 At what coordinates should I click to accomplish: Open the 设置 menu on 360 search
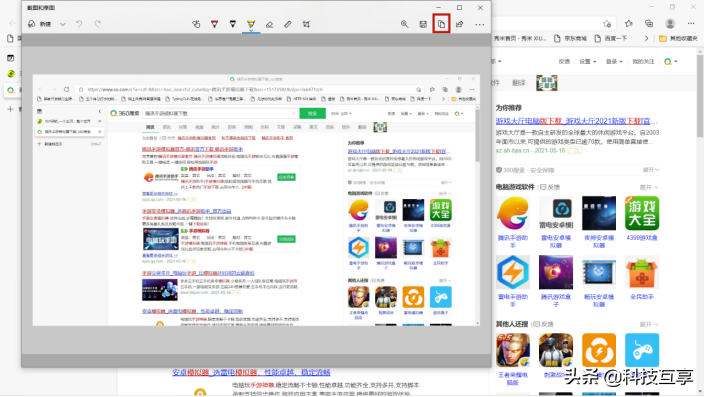click(588, 62)
